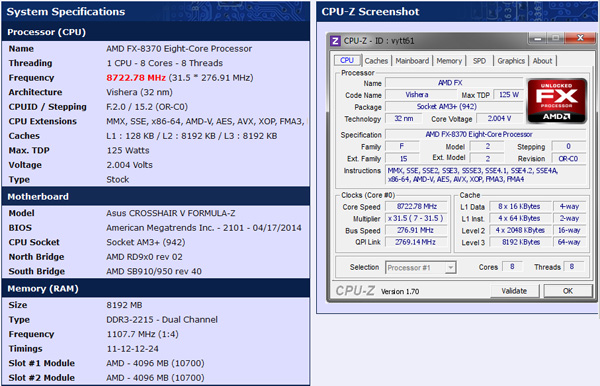
Task: Click the Max TDP value 125 W
Action: [x=508, y=94]
